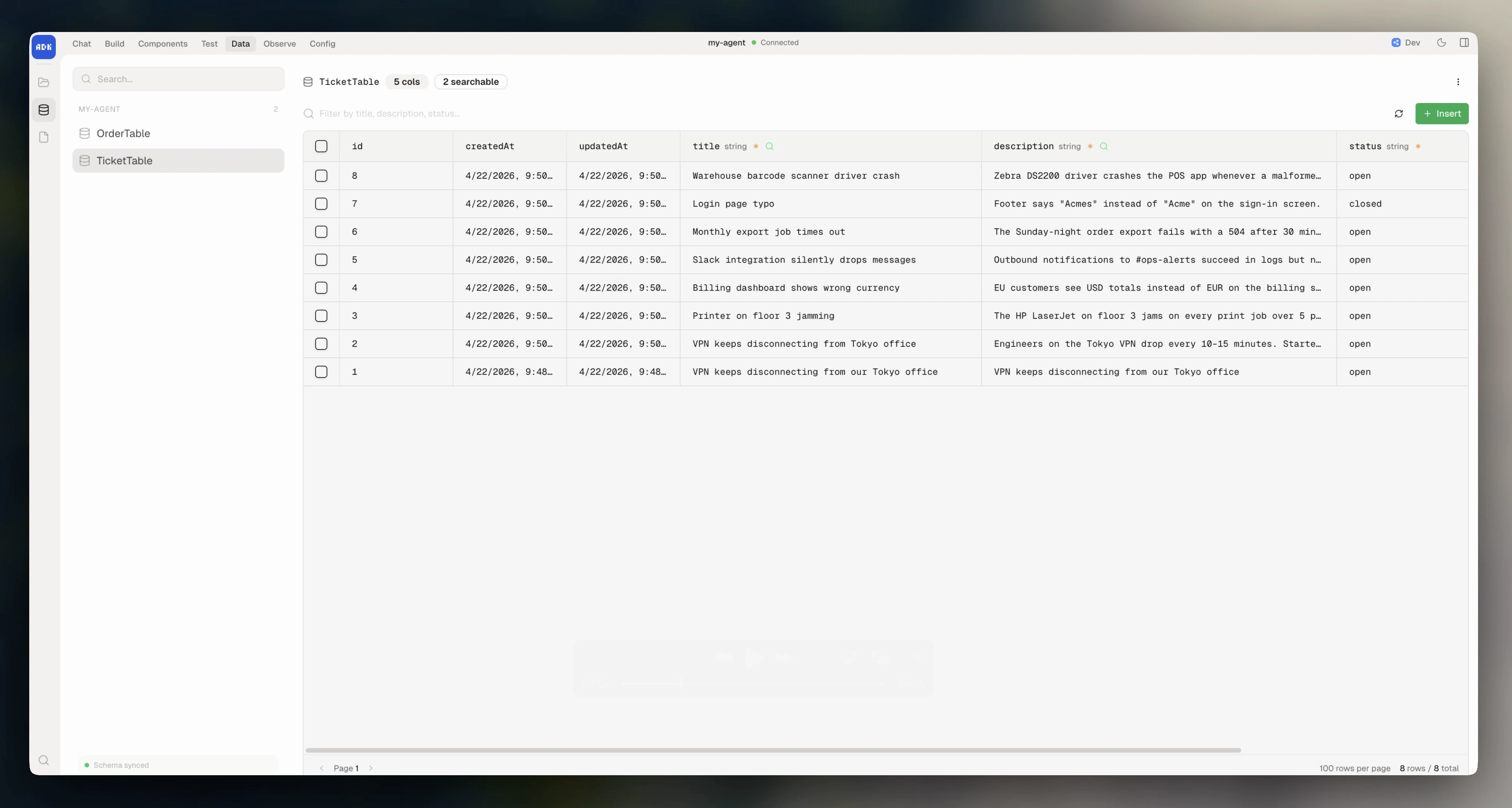Check the Slack integration row checkbox
The image size is (1512, 808).
321,260
